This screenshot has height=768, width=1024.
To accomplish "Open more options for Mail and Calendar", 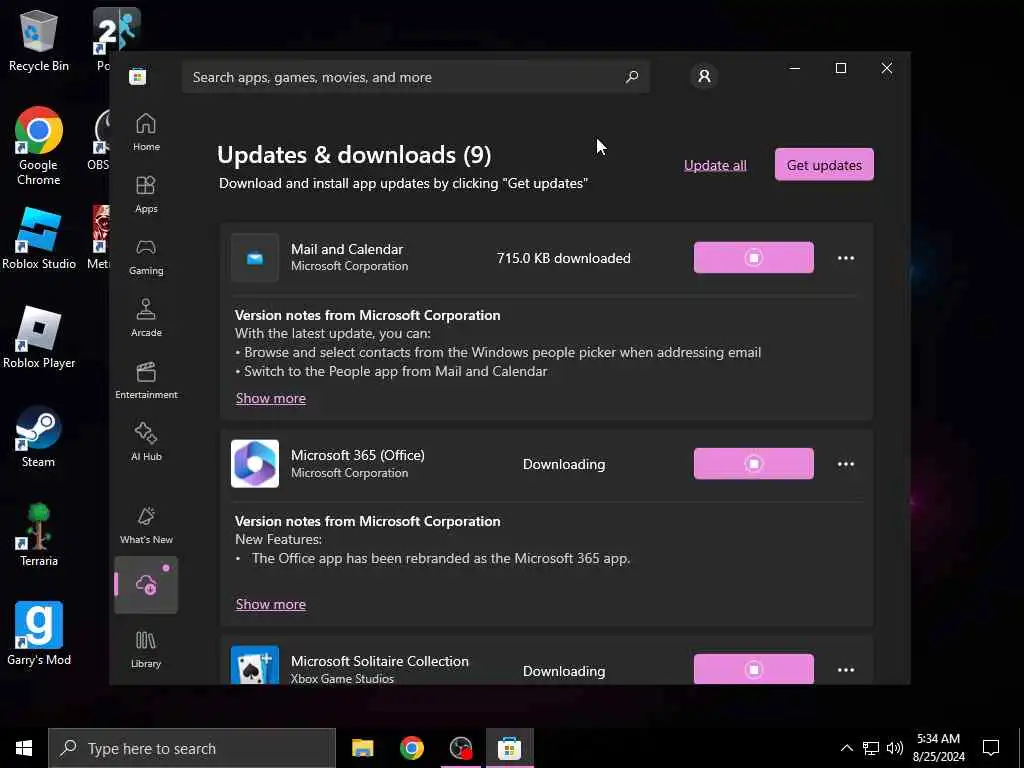I will 846,258.
